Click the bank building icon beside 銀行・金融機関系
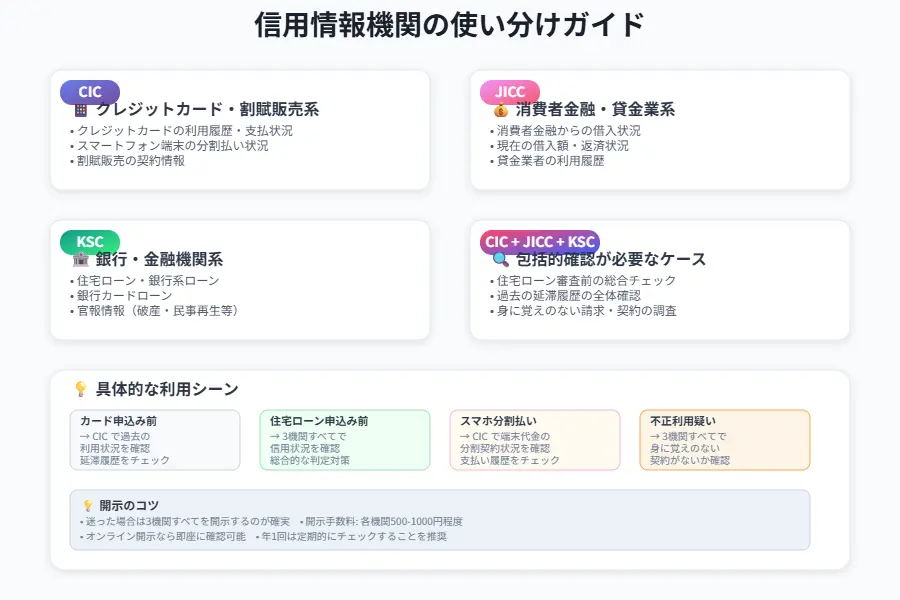Viewport: 900px width, 600px height. 81,260
